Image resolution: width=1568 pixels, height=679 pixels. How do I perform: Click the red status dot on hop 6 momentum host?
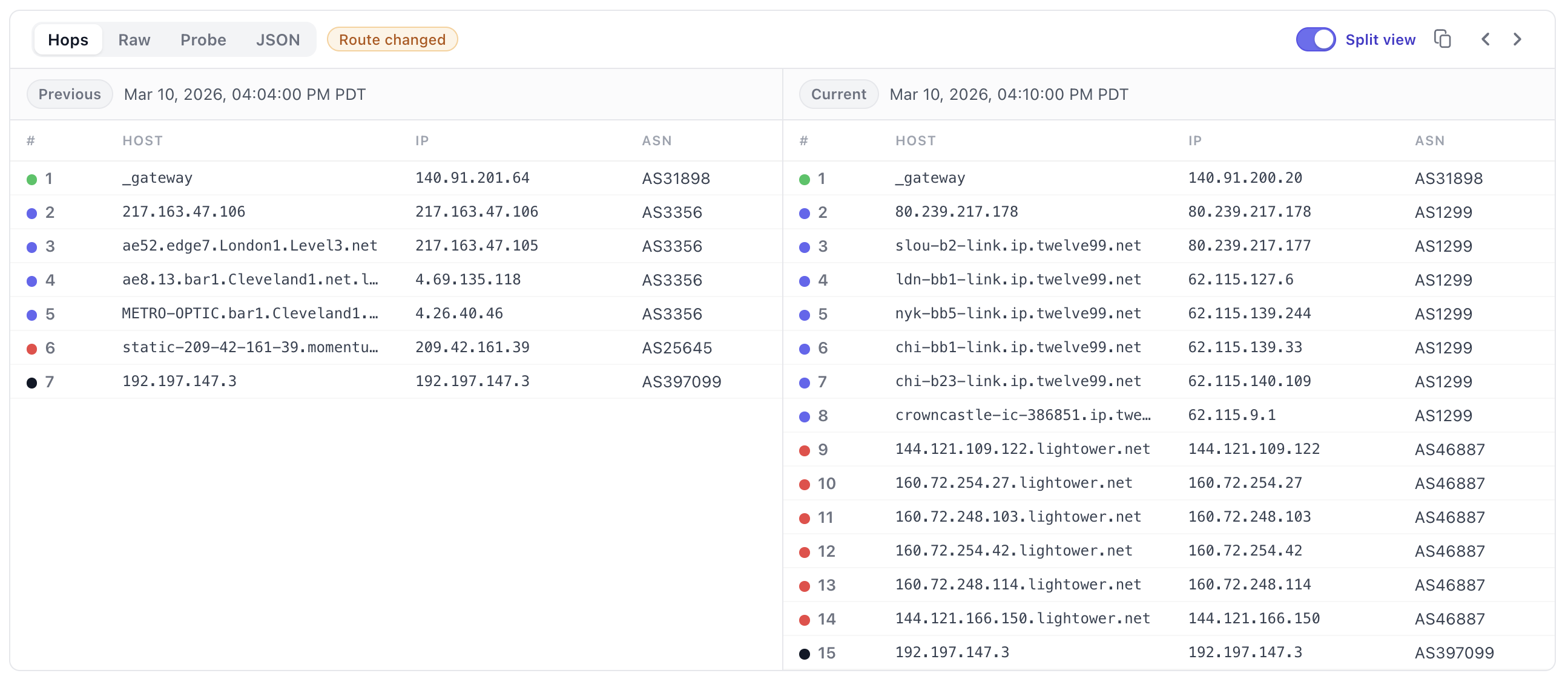(x=30, y=348)
